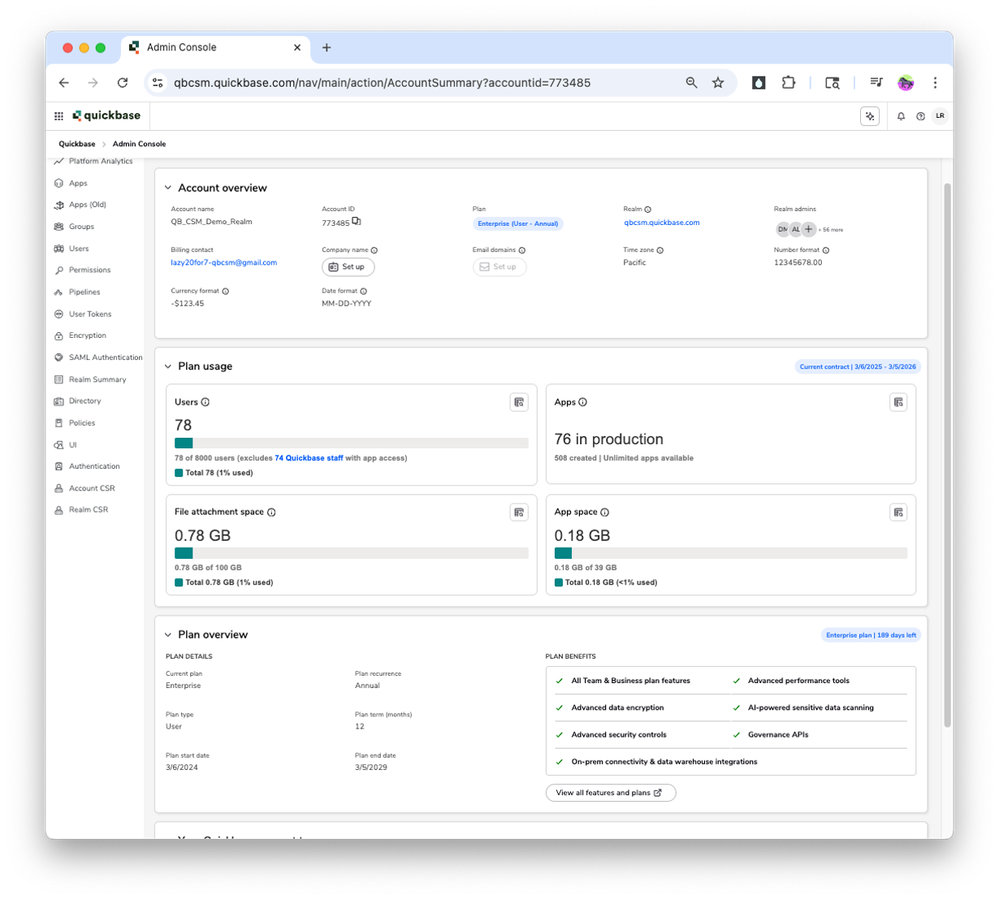Image resolution: width=999 pixels, height=900 pixels.
Task: Collapse the Plan overview section
Action: (x=168, y=634)
